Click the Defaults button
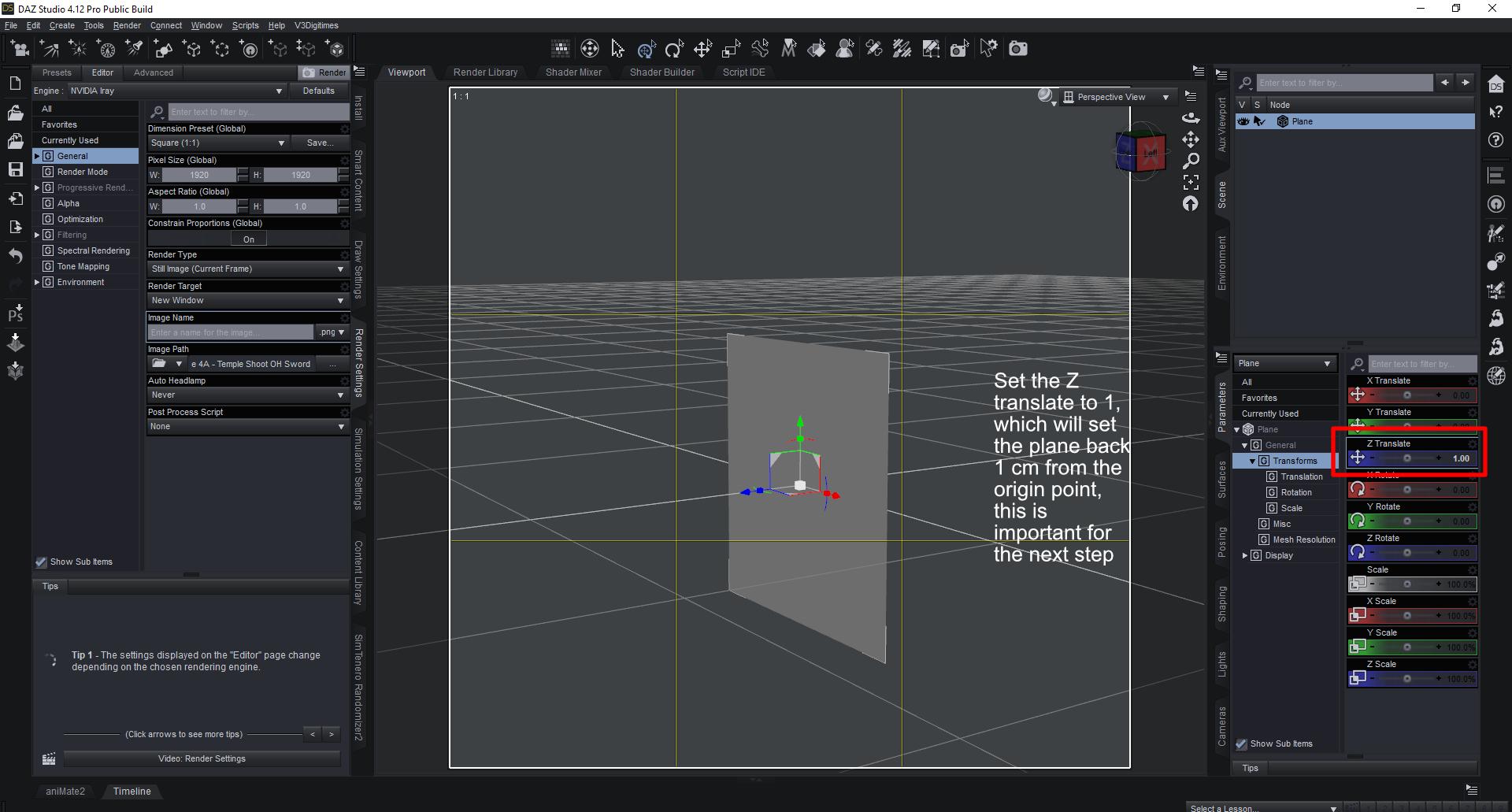The image size is (1512, 812). [x=319, y=91]
